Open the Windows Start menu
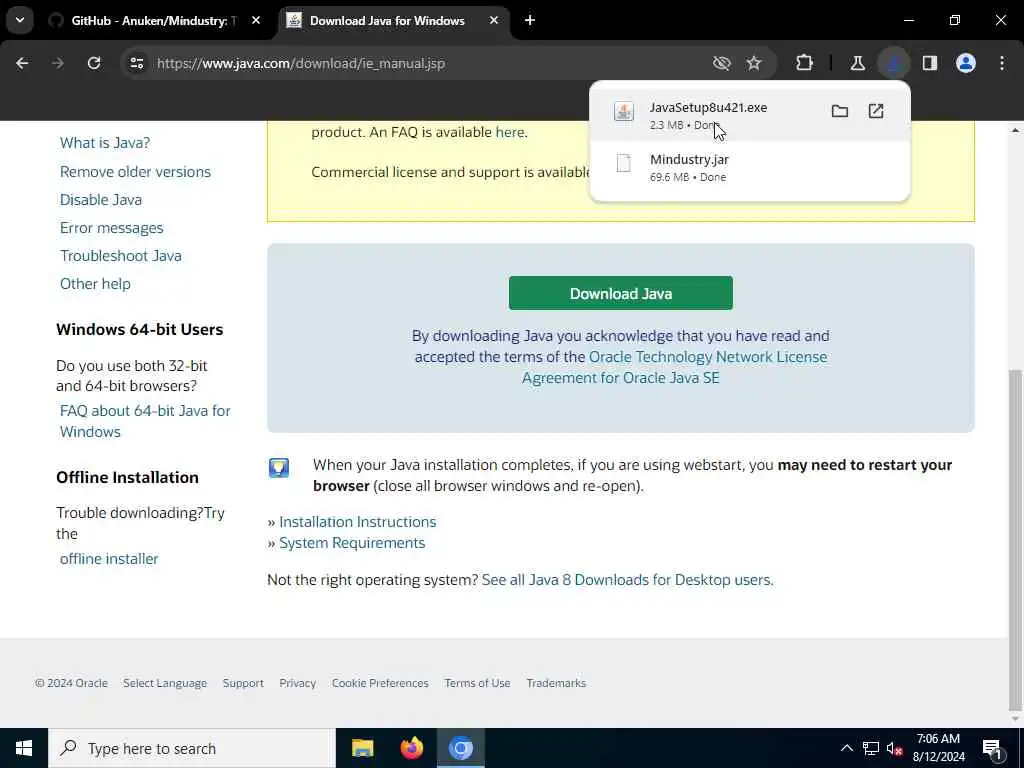This screenshot has width=1024, height=768. point(24,748)
